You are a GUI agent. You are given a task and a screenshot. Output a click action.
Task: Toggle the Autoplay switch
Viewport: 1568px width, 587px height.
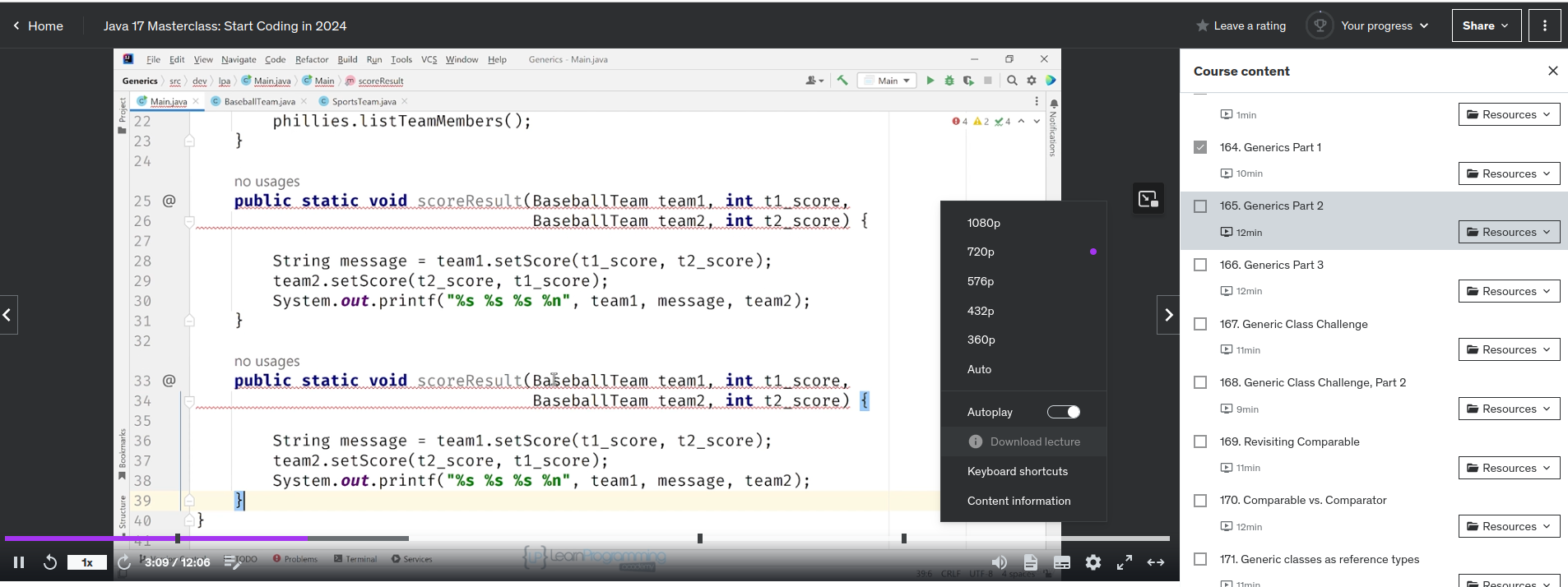(x=1064, y=412)
